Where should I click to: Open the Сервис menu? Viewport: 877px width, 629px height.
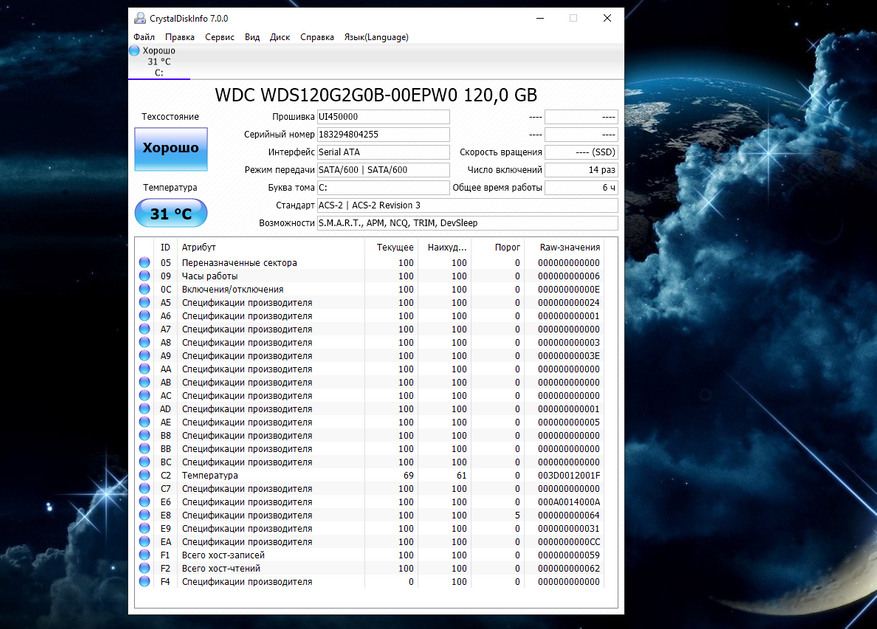point(220,37)
